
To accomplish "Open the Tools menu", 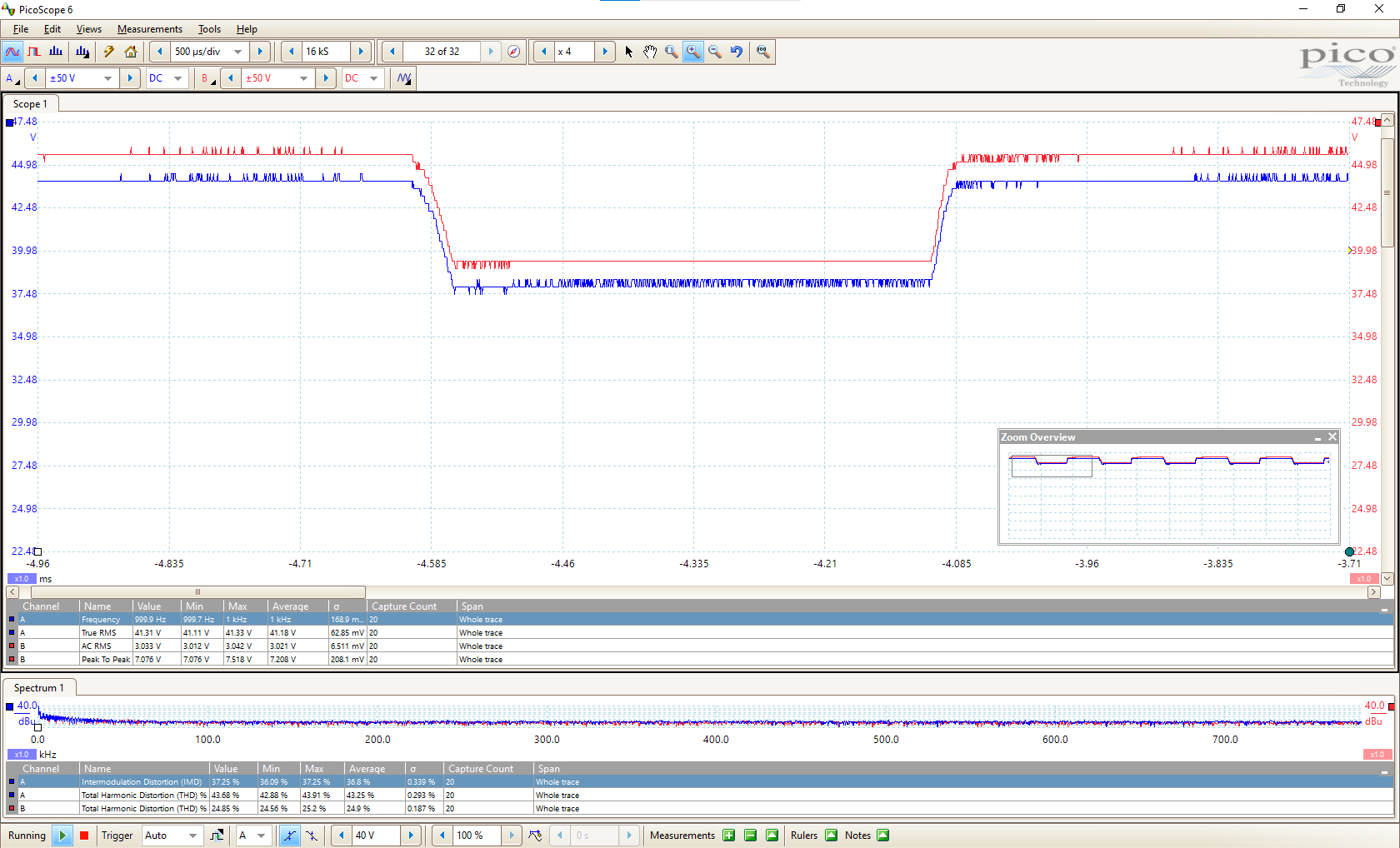I will 209,29.
